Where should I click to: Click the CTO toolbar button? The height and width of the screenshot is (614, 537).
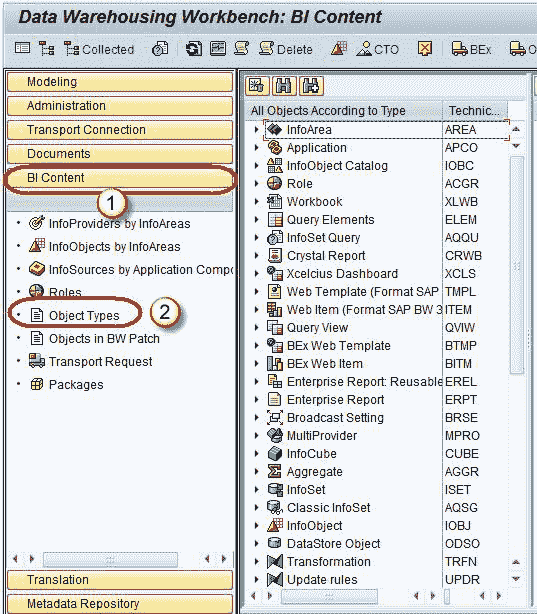point(378,49)
